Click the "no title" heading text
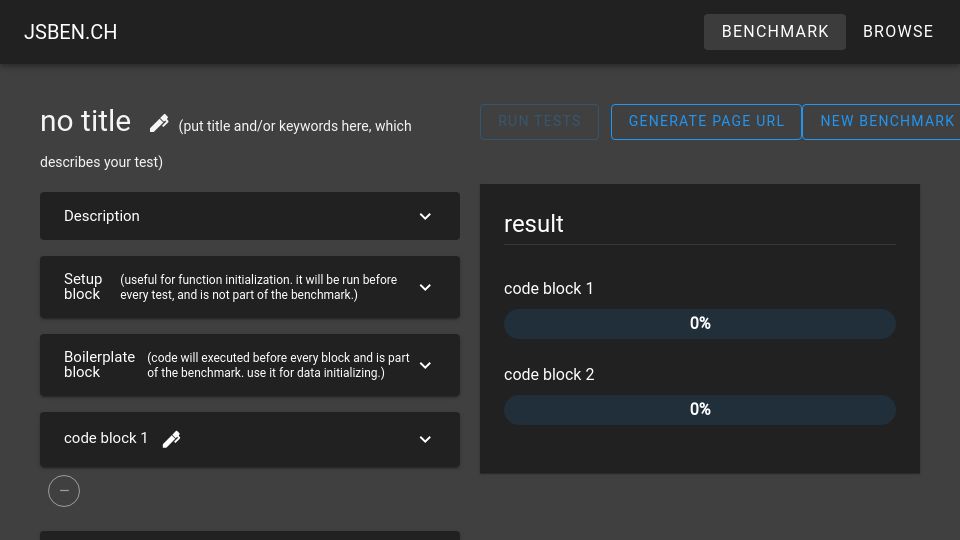Viewport: 960px width, 540px height. [x=85, y=121]
